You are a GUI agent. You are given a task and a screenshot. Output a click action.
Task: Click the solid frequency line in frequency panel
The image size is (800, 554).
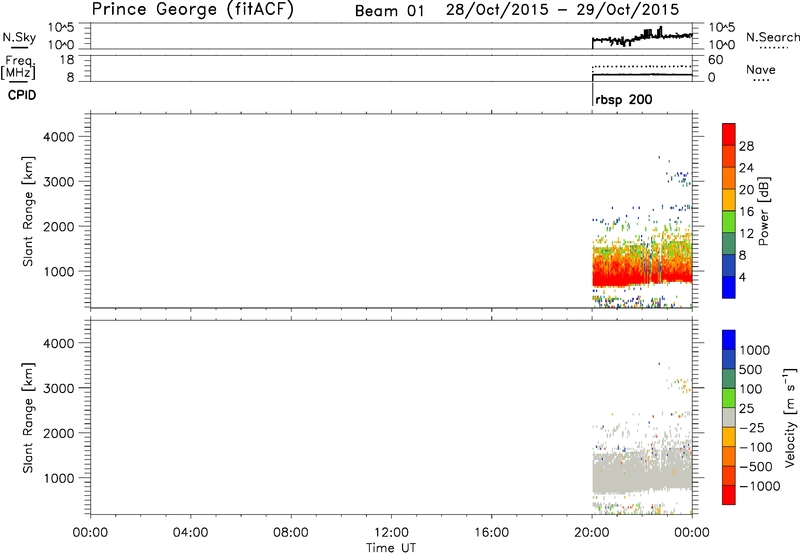pos(642,74)
